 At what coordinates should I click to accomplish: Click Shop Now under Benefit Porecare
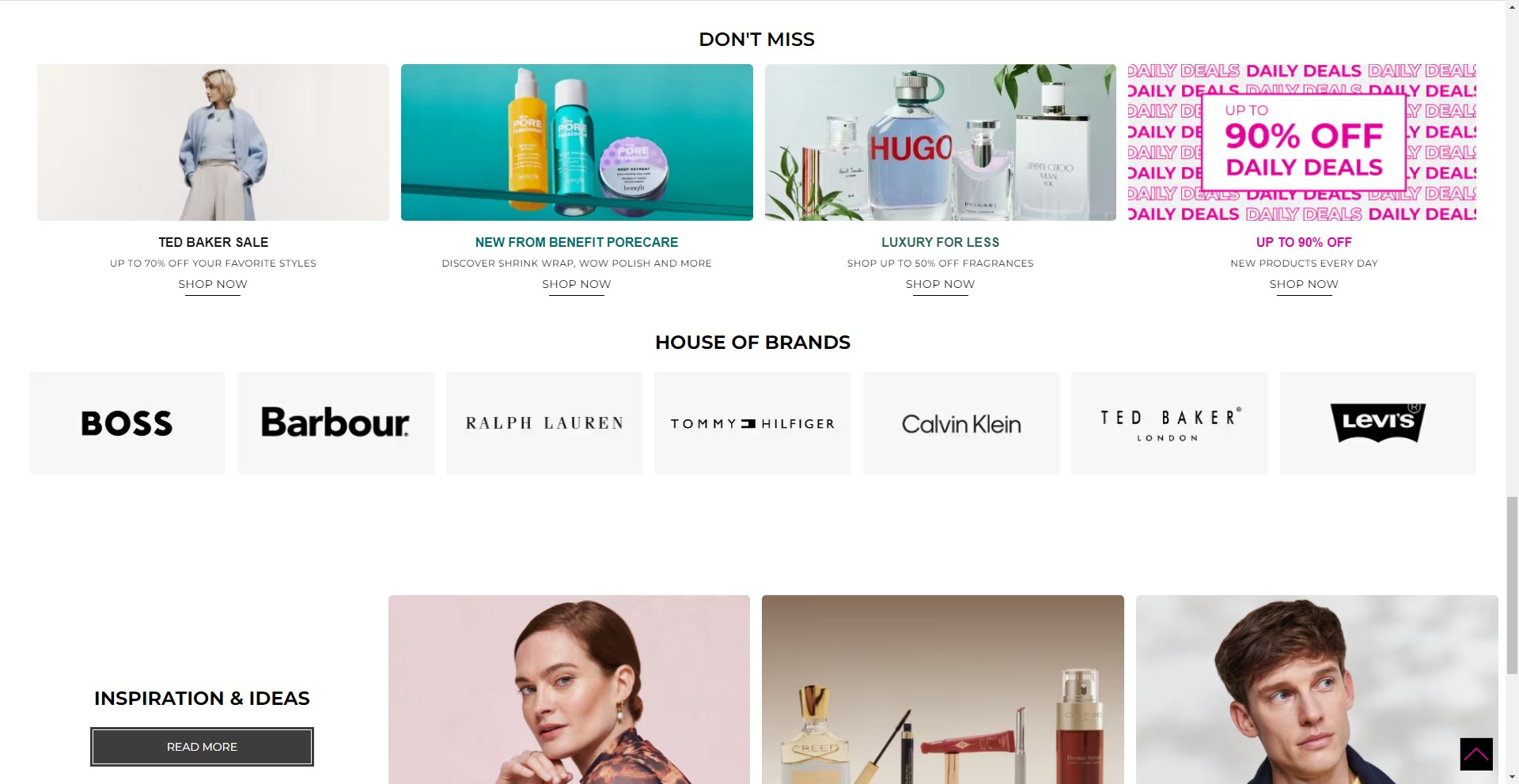577,284
